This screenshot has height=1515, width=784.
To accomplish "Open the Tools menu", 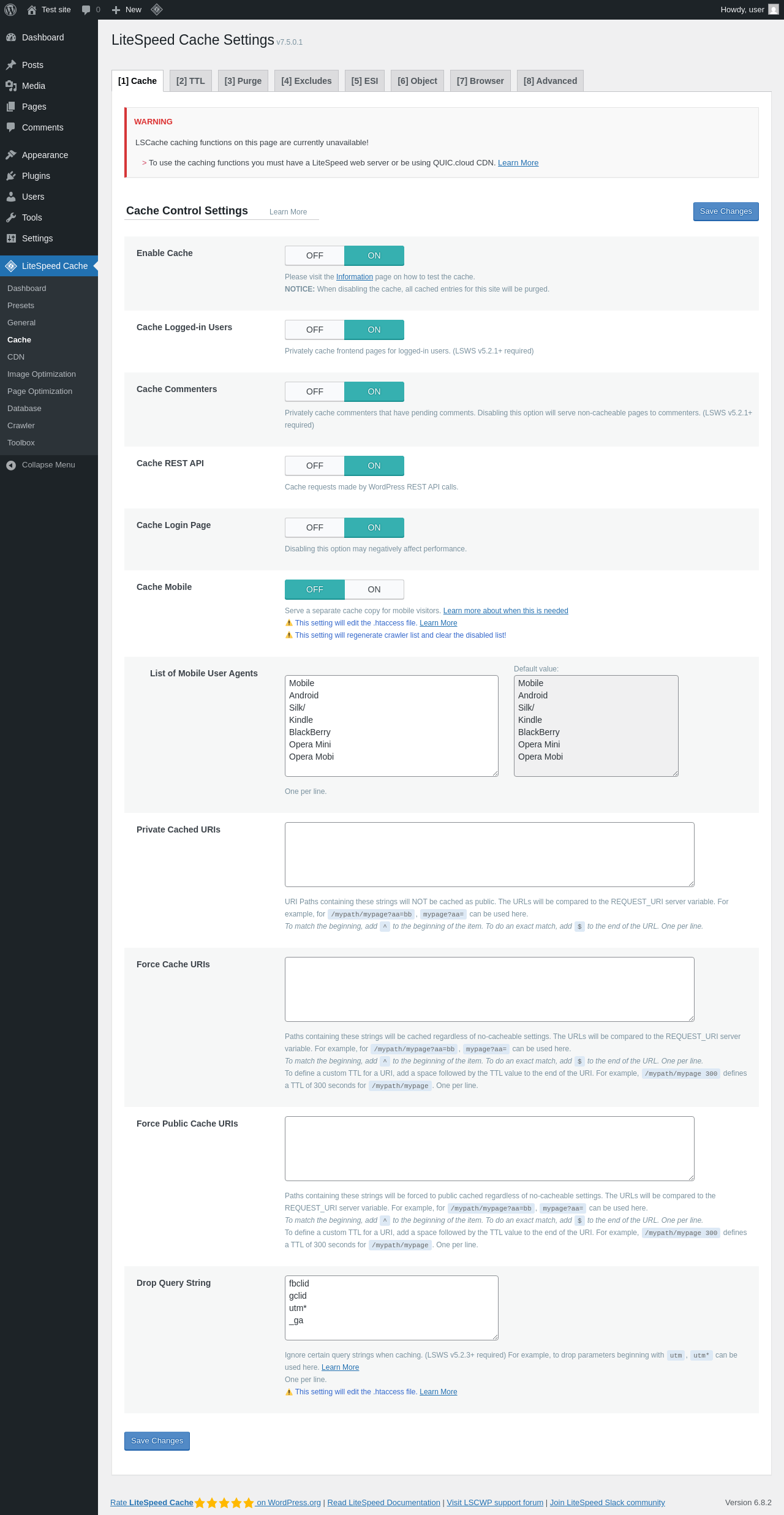I will (49, 217).
